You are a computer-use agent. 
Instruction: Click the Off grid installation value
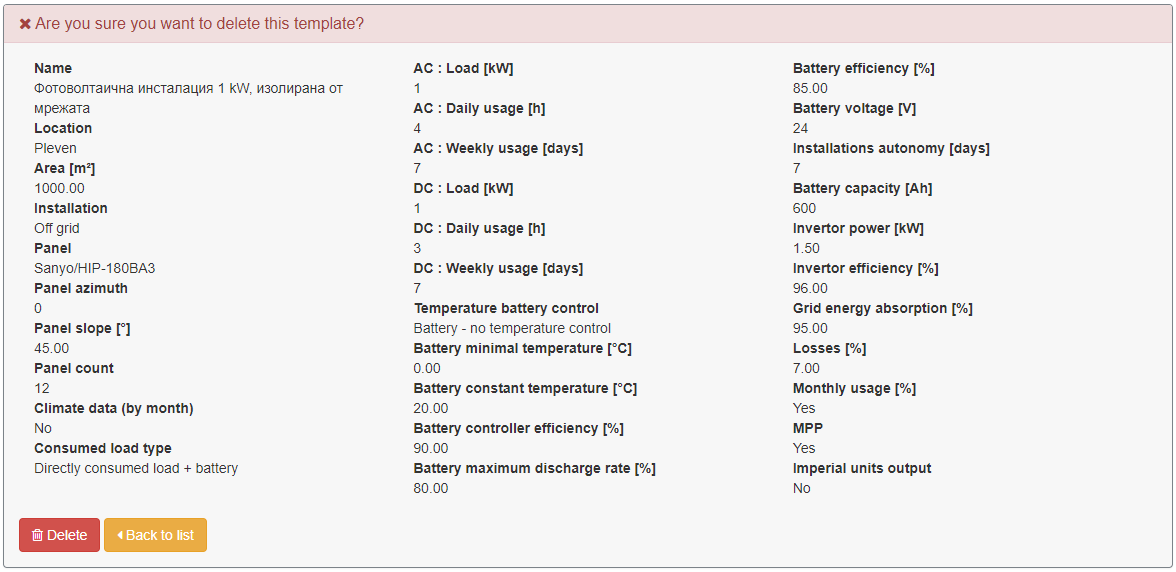(57, 229)
